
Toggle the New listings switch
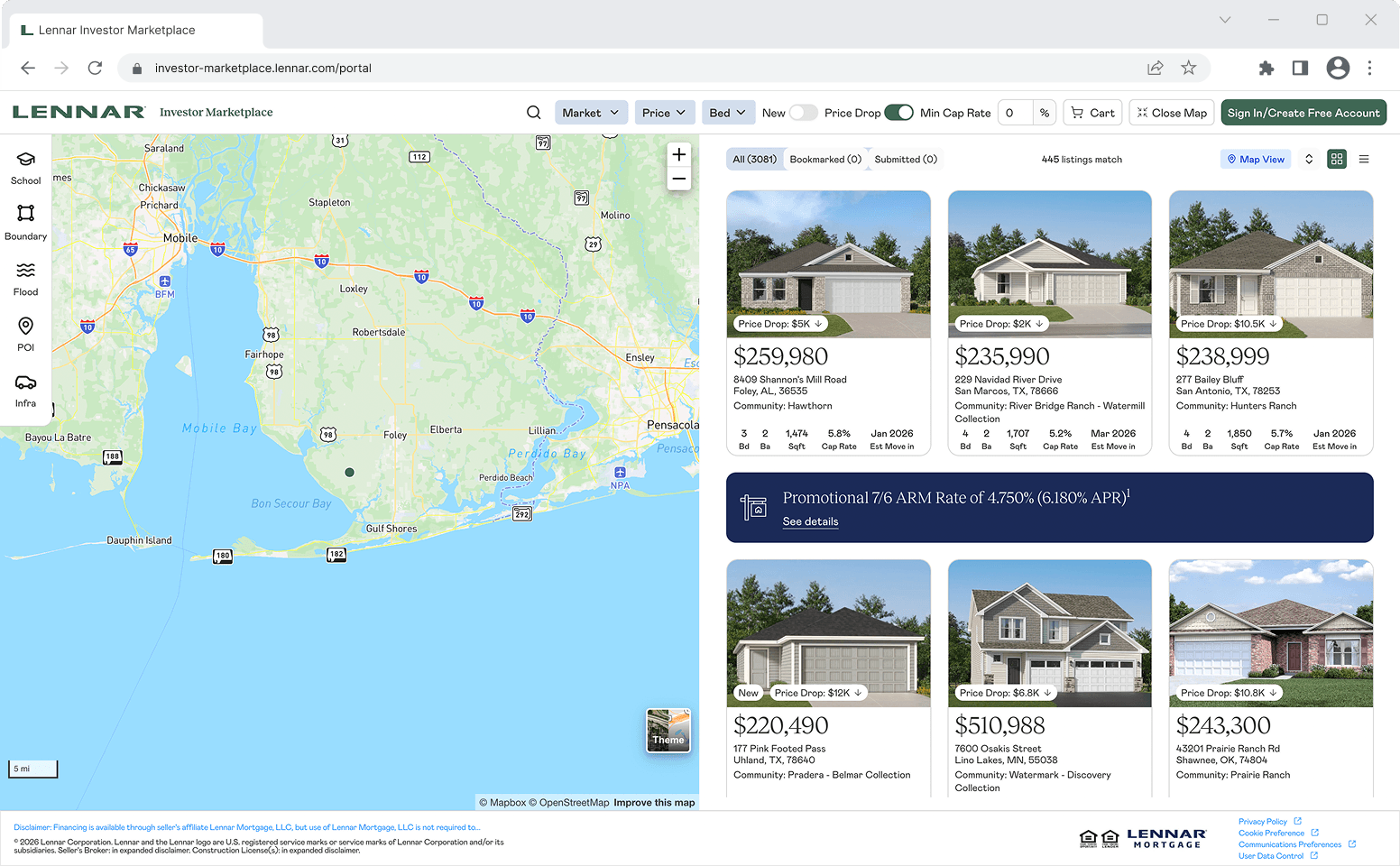point(803,113)
